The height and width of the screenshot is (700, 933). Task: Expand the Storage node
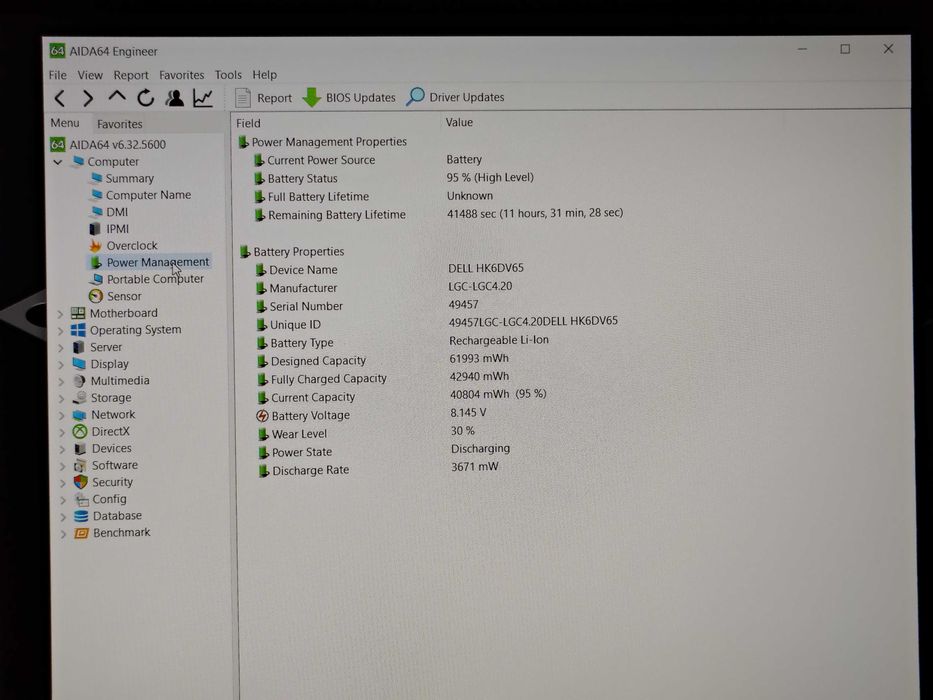click(x=61, y=398)
